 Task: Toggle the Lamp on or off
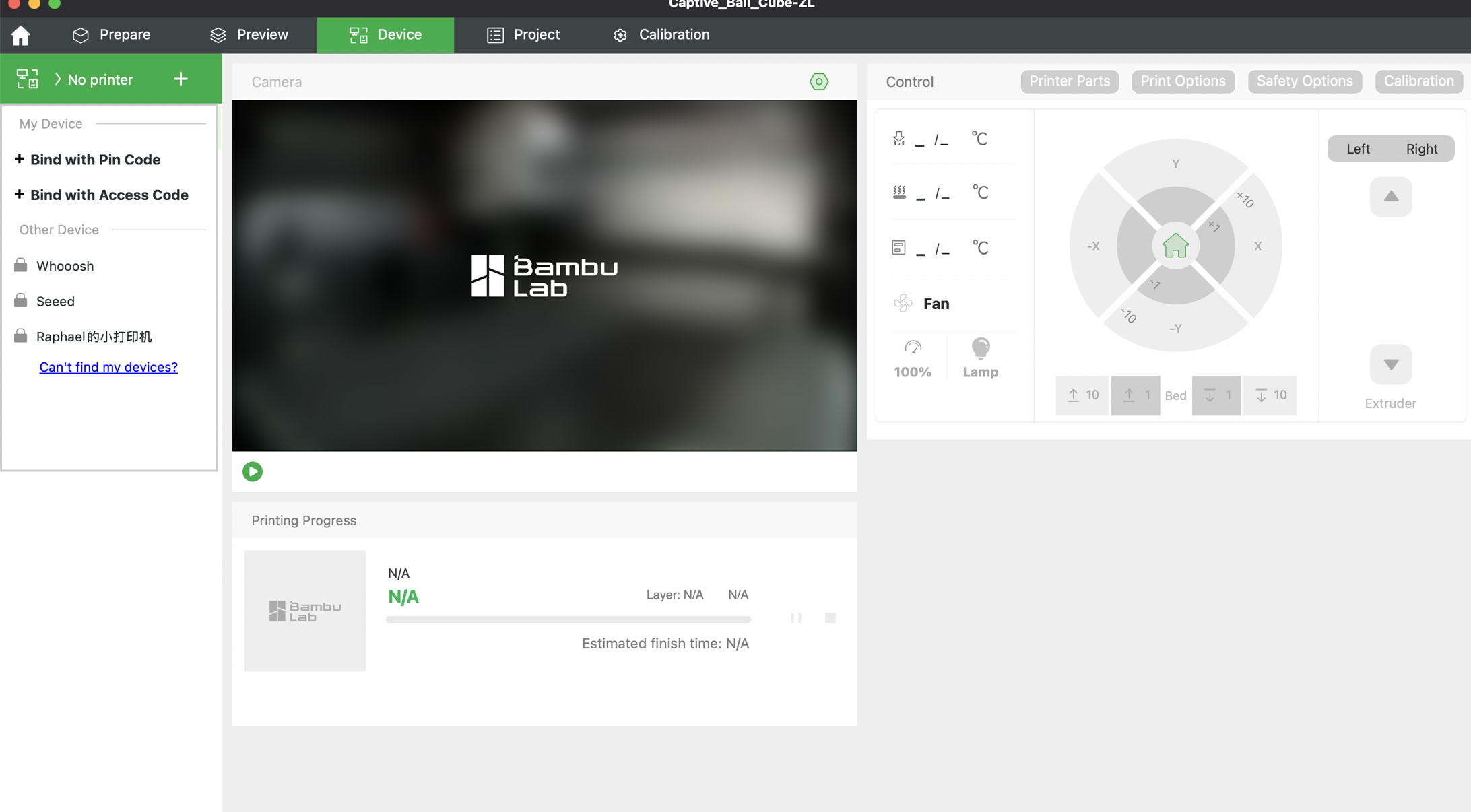981,360
